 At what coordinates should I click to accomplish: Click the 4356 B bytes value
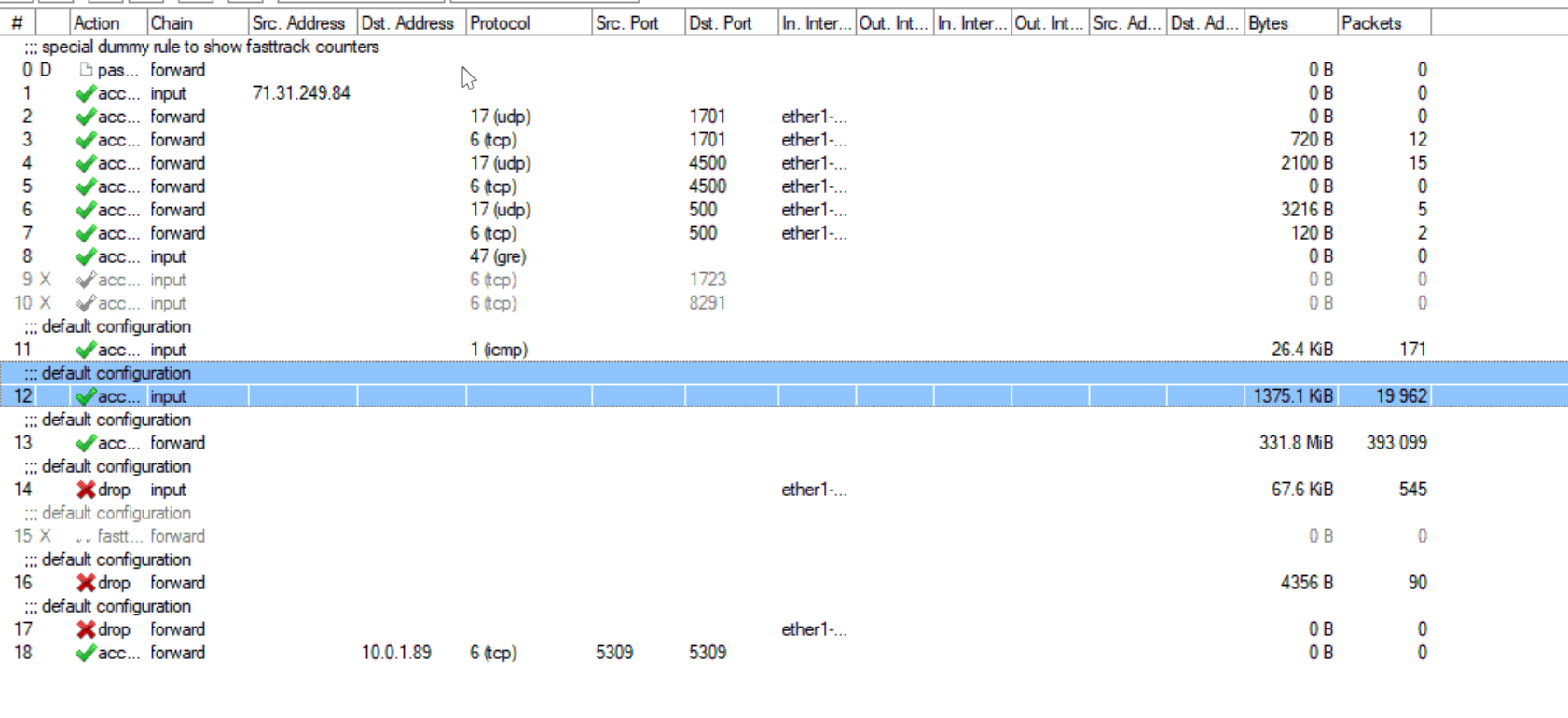(x=1307, y=583)
